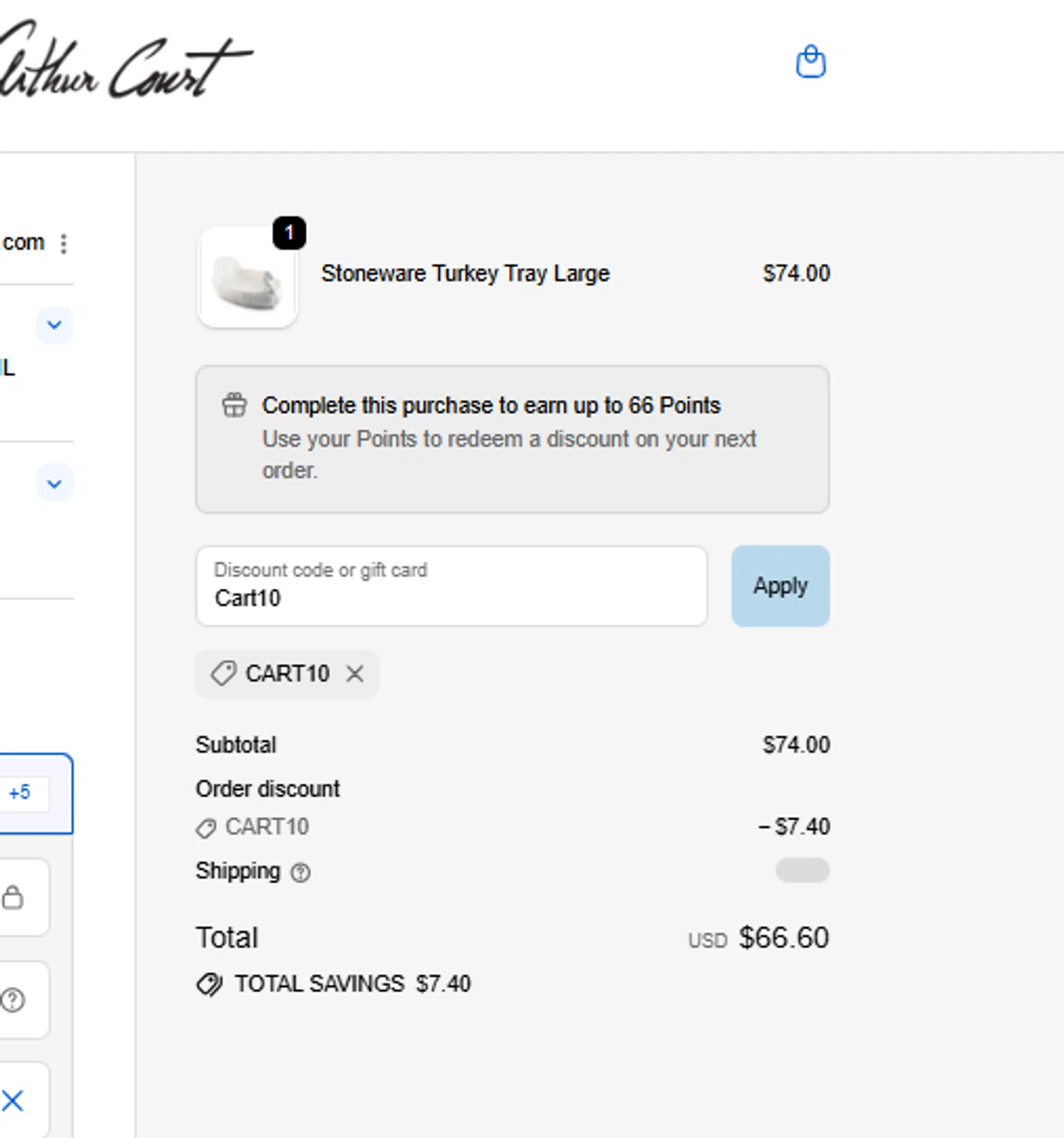Focus the discount code or gift card field
This screenshot has width=1064, height=1138.
(451, 586)
